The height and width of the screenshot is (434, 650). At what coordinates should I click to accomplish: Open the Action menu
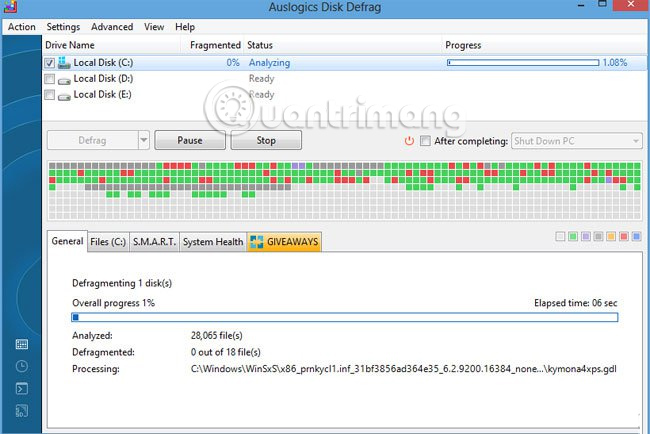(22, 27)
